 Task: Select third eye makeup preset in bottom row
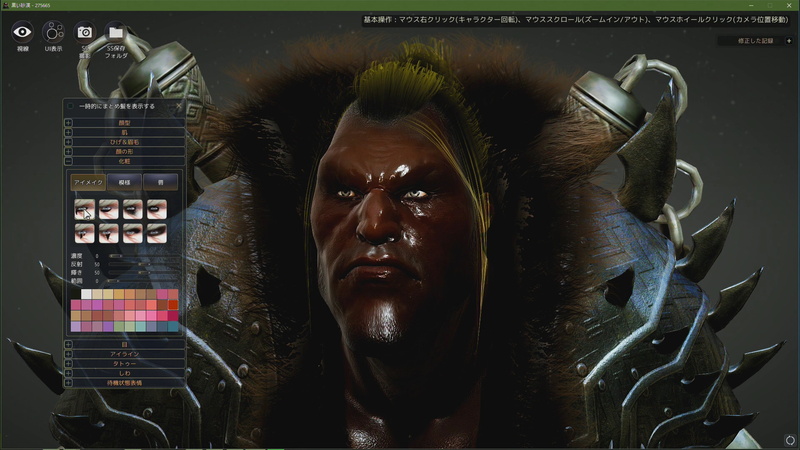(133, 233)
